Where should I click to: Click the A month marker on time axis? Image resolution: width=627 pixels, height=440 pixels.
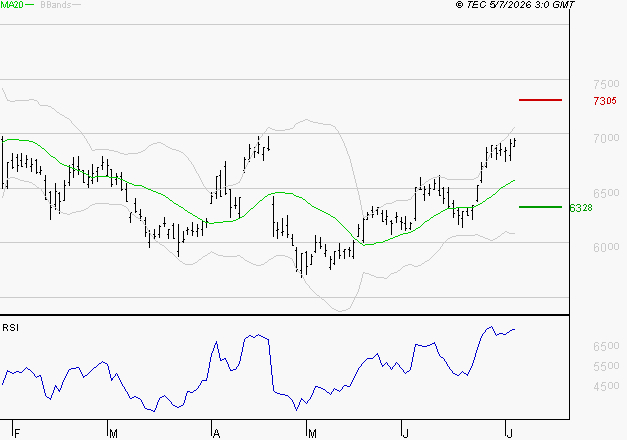[x=216, y=434]
